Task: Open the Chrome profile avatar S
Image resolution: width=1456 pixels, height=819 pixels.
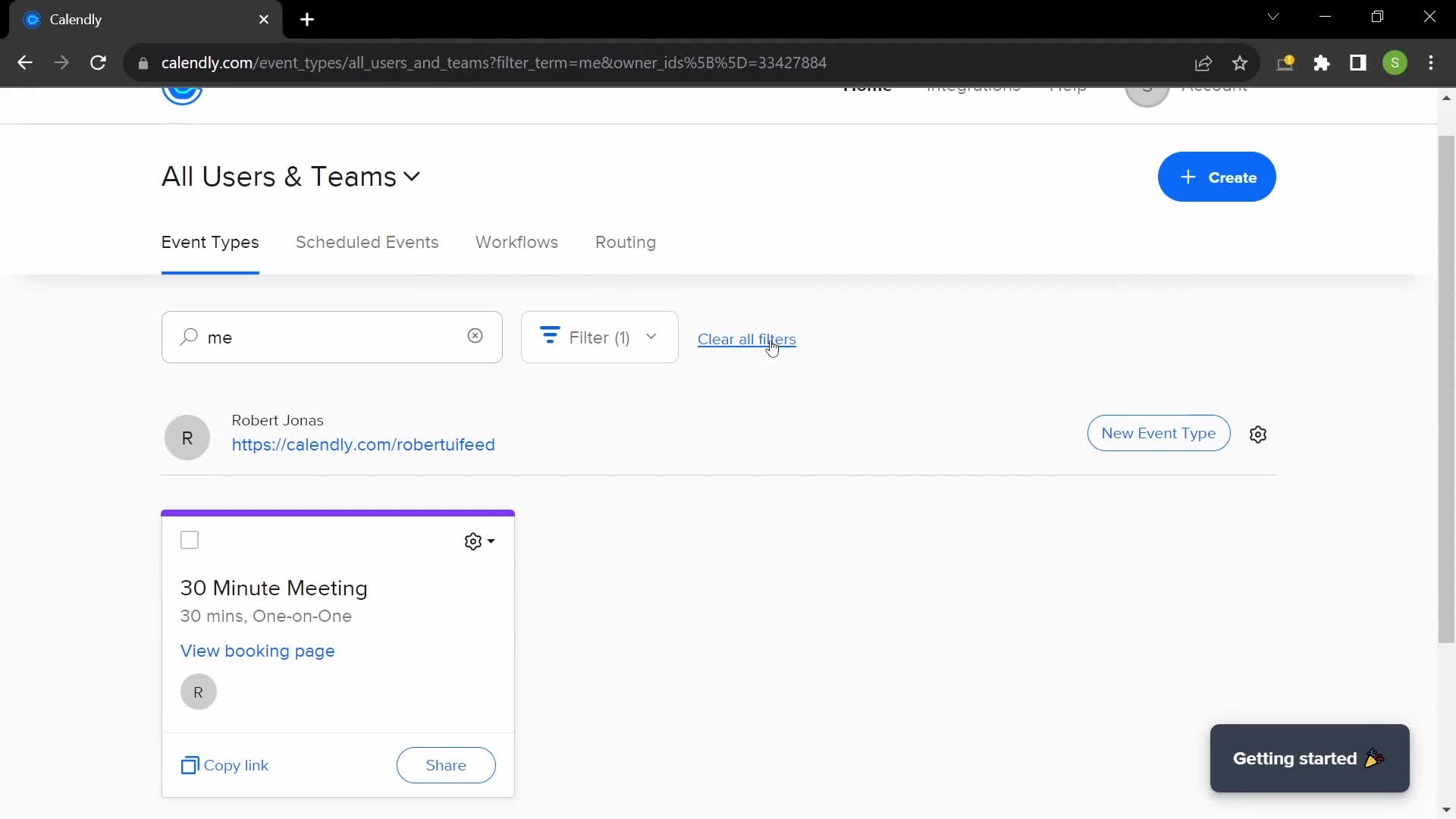Action: [1395, 63]
